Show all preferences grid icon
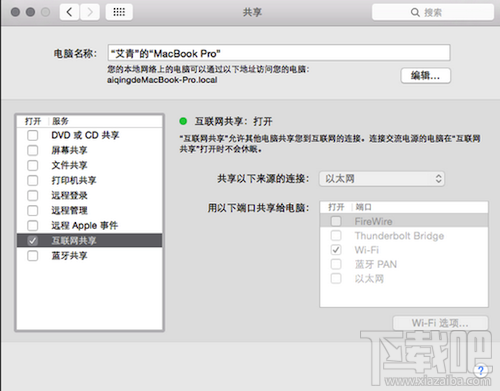 119,12
